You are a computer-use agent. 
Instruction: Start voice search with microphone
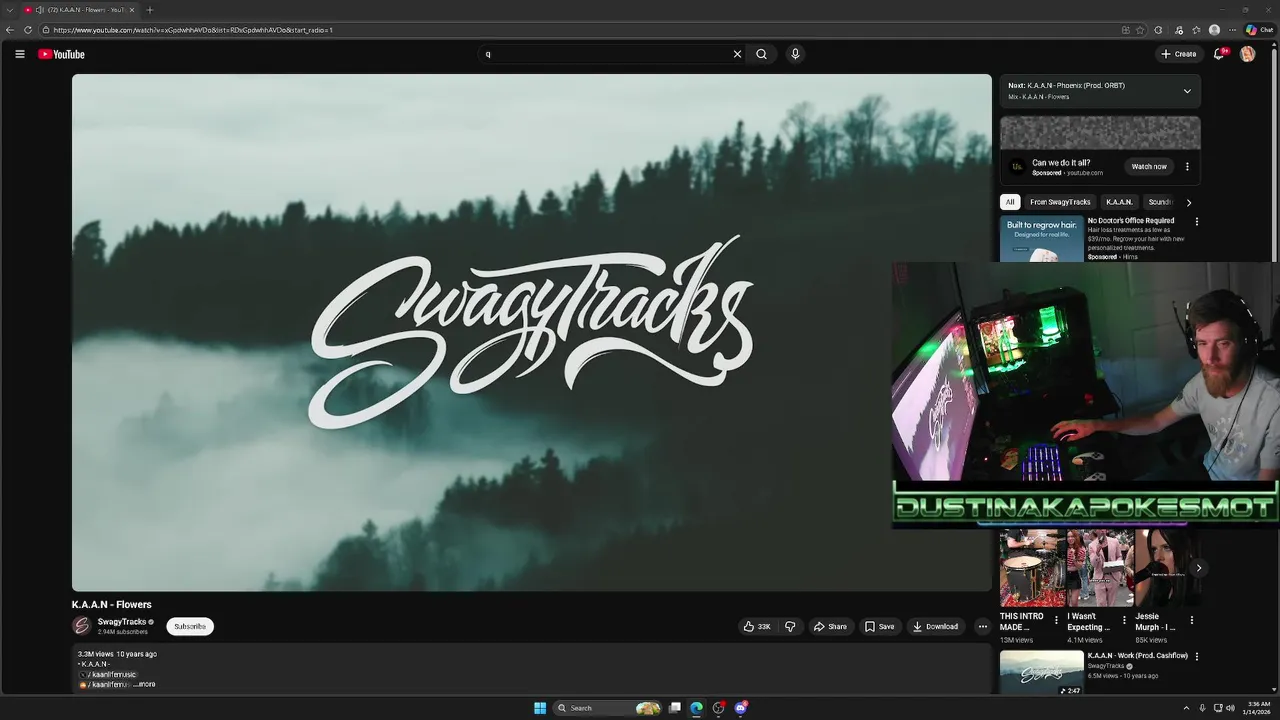795,54
